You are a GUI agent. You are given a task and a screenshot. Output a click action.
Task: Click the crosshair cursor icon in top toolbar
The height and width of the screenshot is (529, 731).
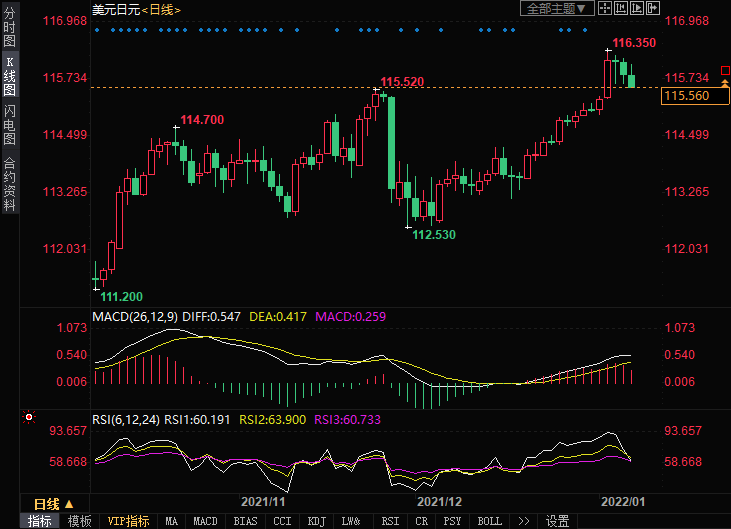(607, 8)
